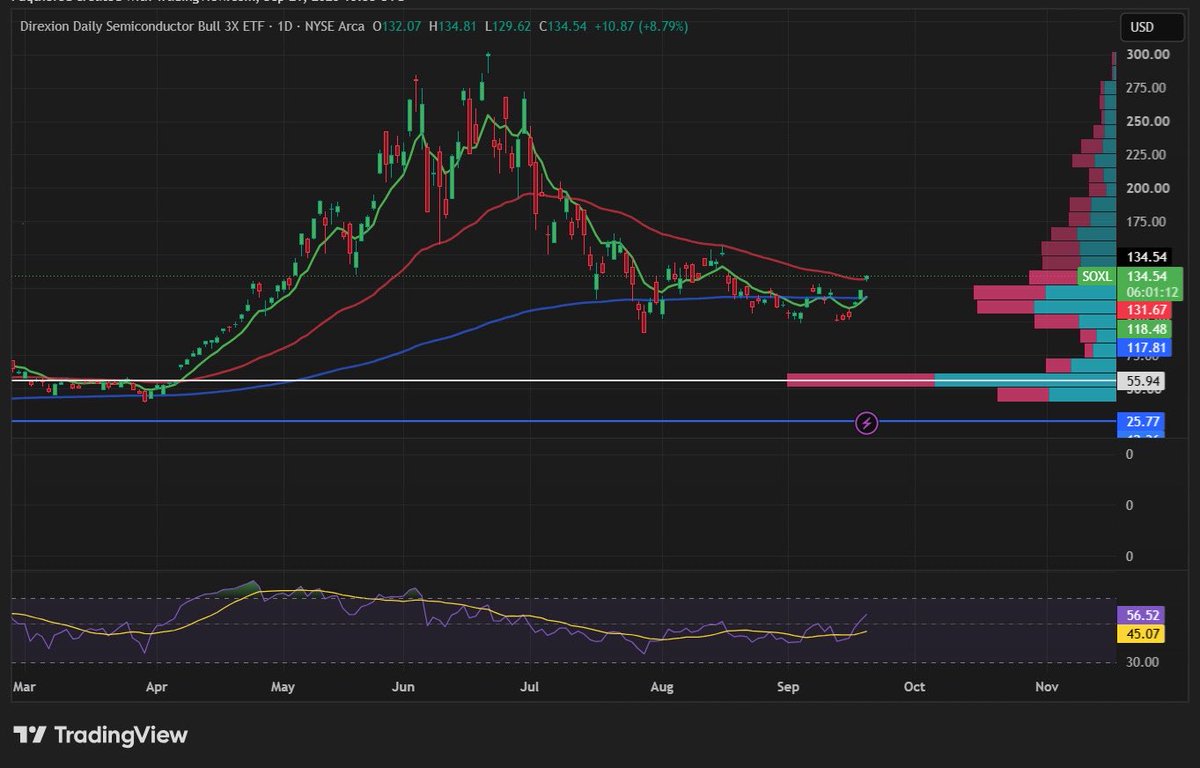
Task: Click the Nov date label
Action: 1047,687
